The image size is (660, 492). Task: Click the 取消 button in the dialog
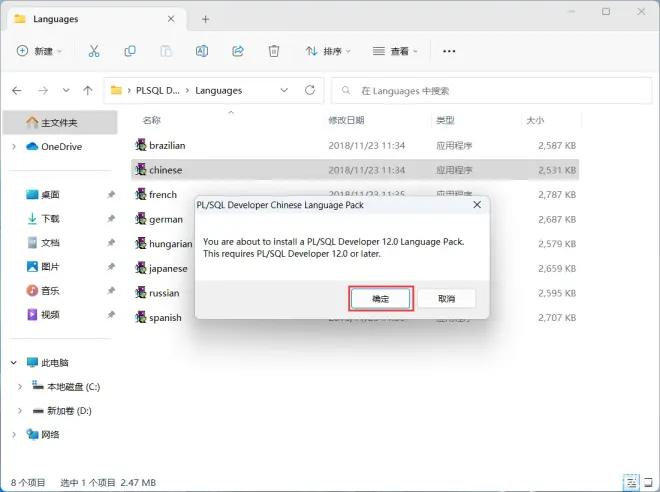446,299
